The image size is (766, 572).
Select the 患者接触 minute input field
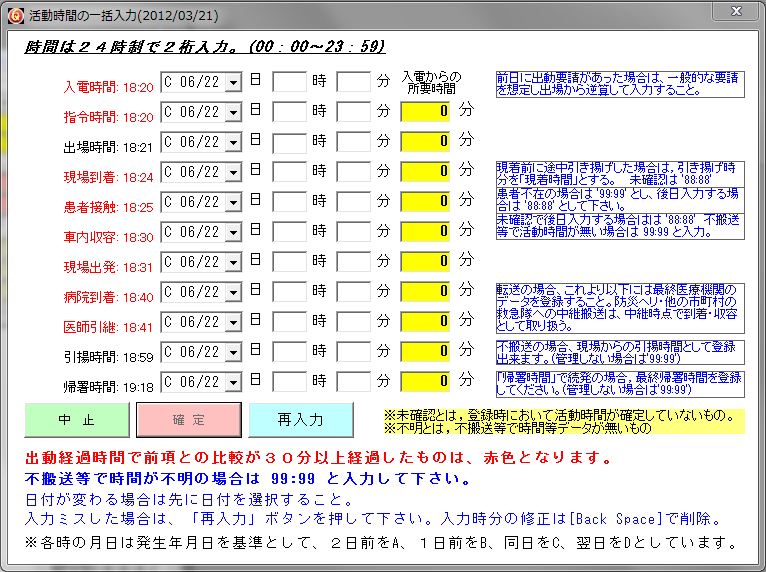pos(353,202)
